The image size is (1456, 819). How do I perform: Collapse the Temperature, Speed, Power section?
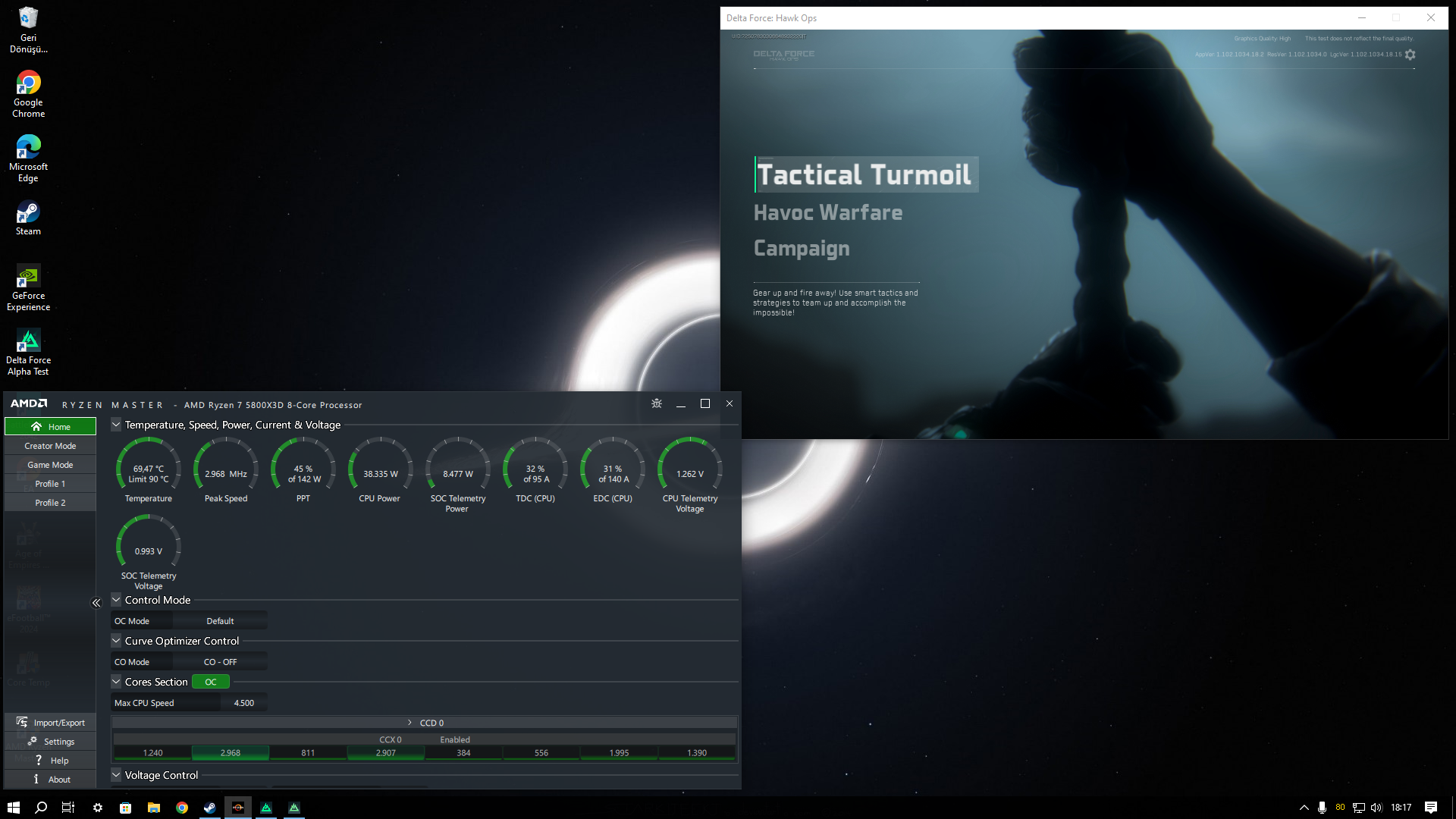coord(116,425)
